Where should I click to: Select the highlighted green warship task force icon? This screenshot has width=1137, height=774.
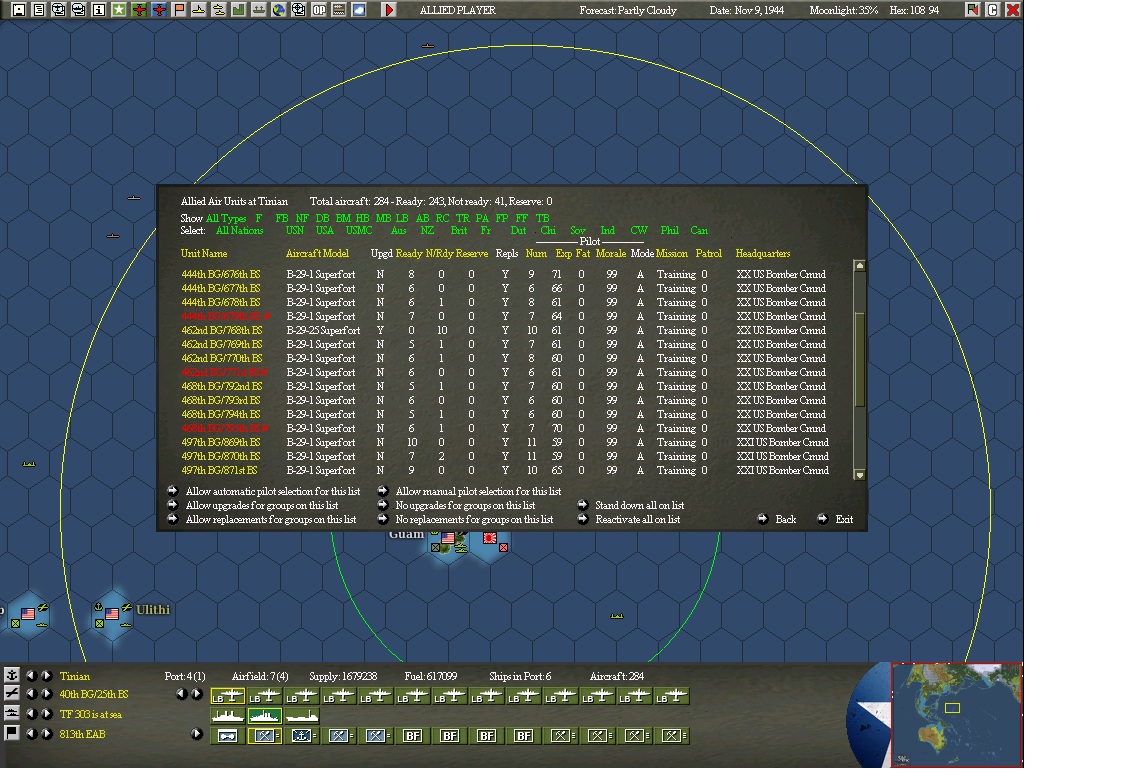pos(265,716)
